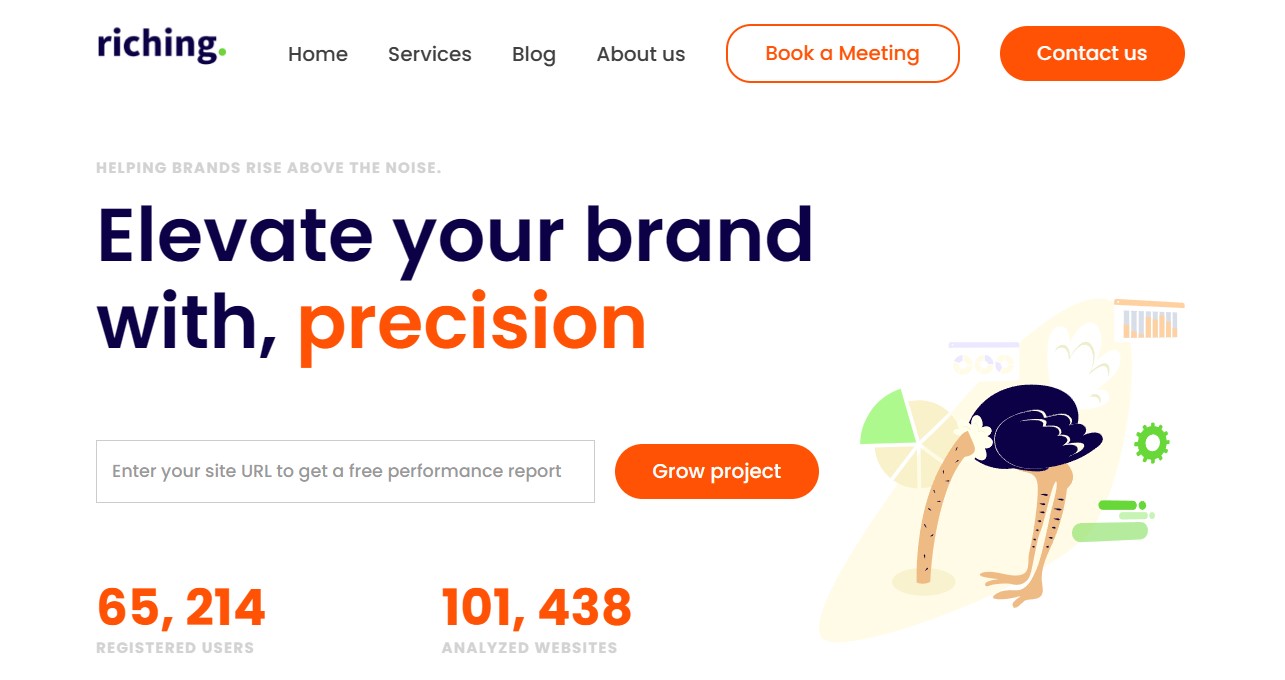Click the green dot in the logo
Image resolution: width=1285 pixels, height=680 pixels.
(x=222, y=51)
